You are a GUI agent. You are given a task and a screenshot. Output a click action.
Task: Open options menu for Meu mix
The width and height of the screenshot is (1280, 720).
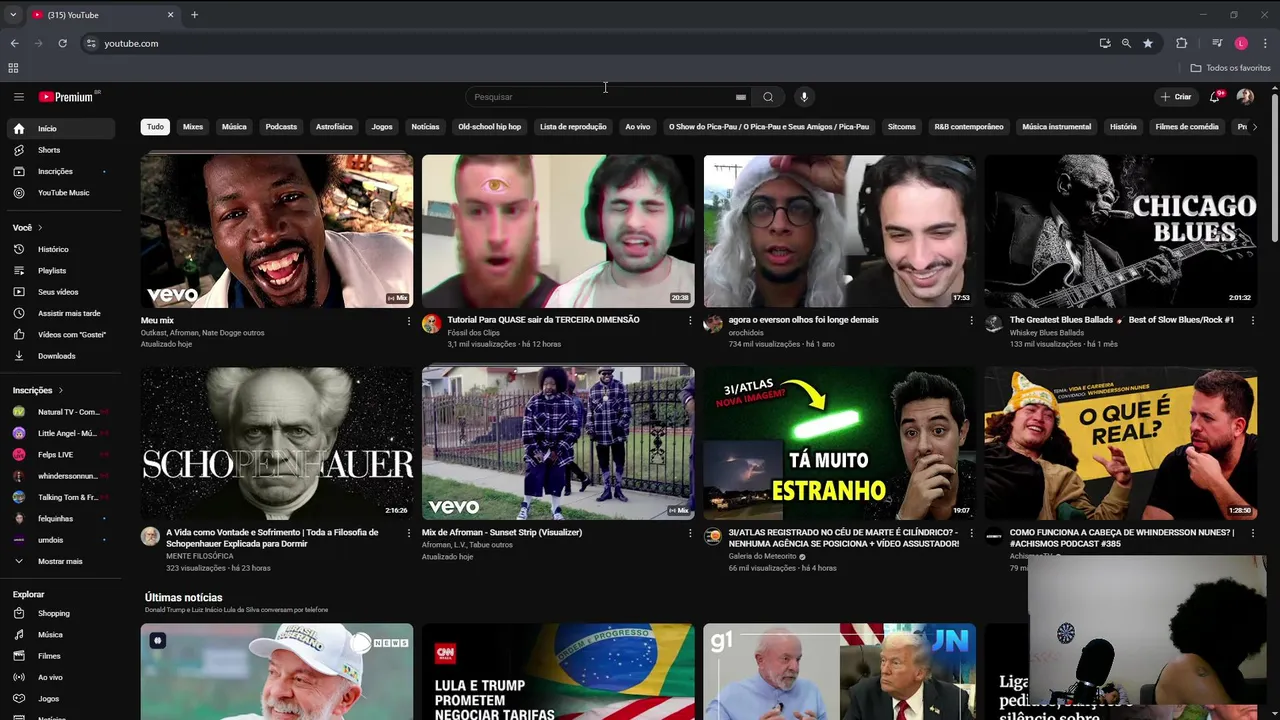point(408,321)
